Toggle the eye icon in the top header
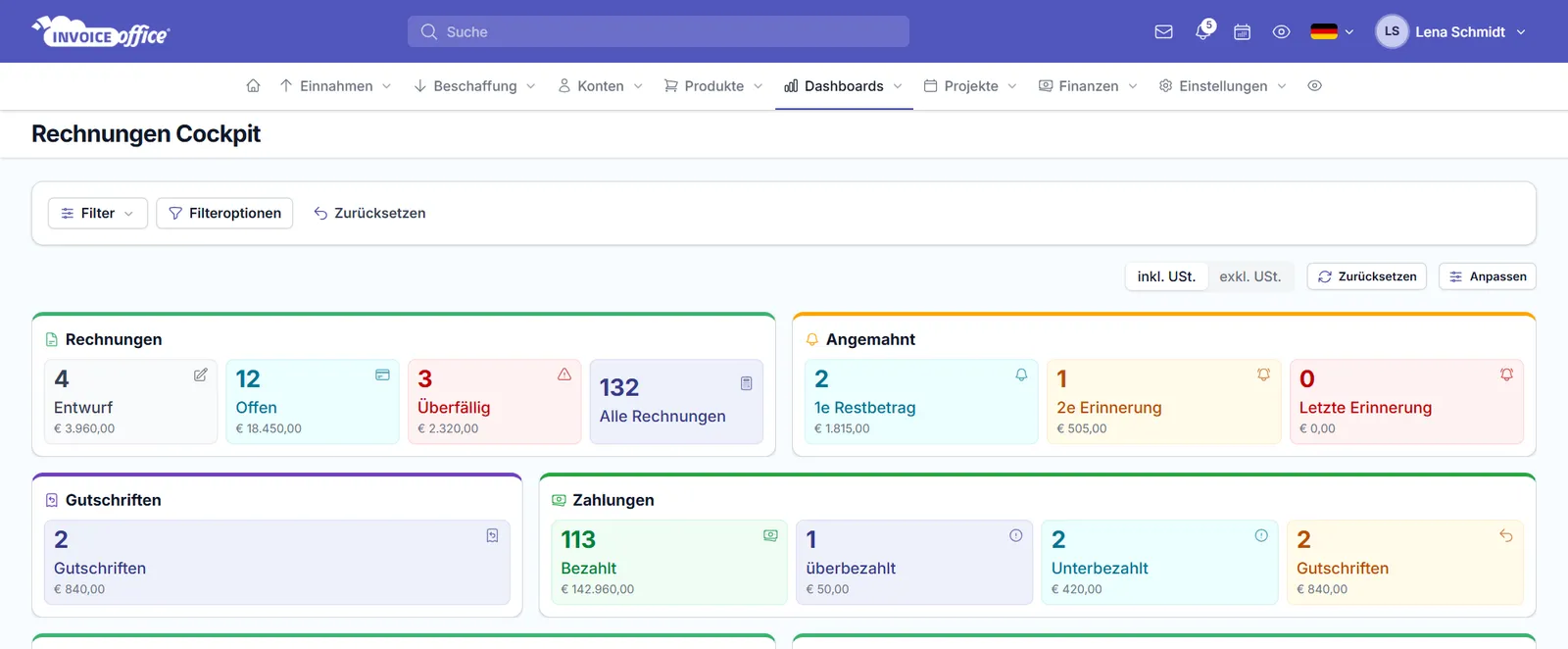Image resolution: width=1568 pixels, height=649 pixels. point(1281,31)
